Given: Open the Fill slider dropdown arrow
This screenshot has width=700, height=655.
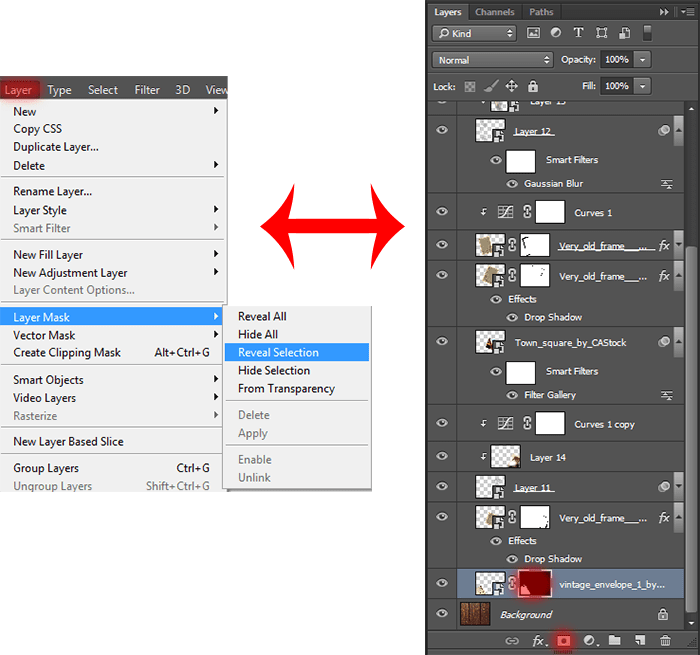Looking at the screenshot, I should click(642, 86).
